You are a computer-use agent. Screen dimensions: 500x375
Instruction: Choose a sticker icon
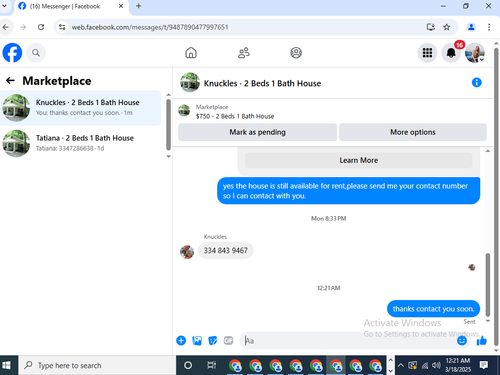[213, 340]
